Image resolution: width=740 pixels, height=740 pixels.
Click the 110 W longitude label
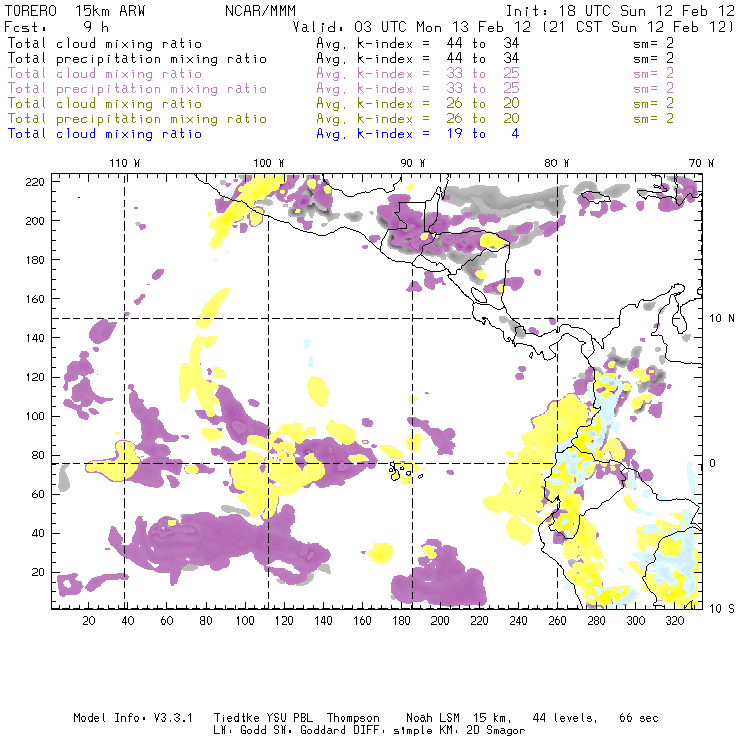(x=125, y=163)
